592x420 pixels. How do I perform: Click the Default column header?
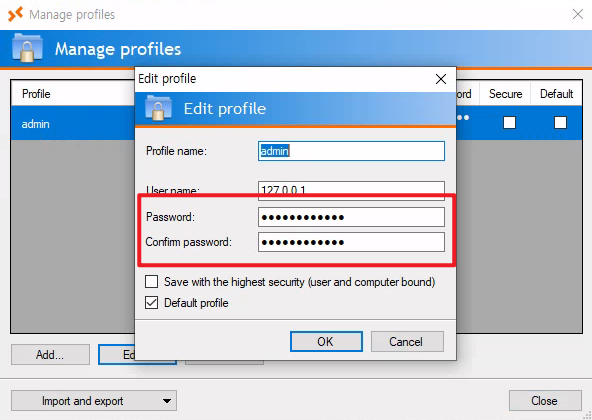pyautogui.click(x=557, y=94)
